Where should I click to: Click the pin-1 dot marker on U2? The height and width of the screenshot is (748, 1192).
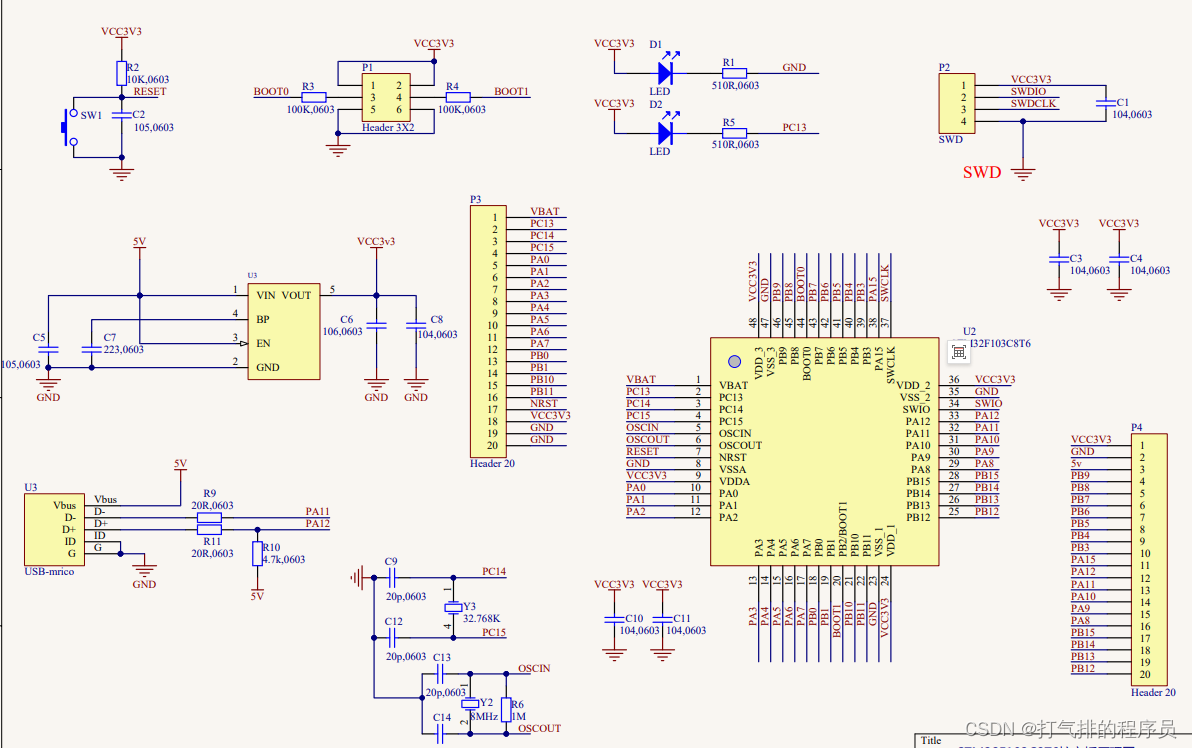734,362
